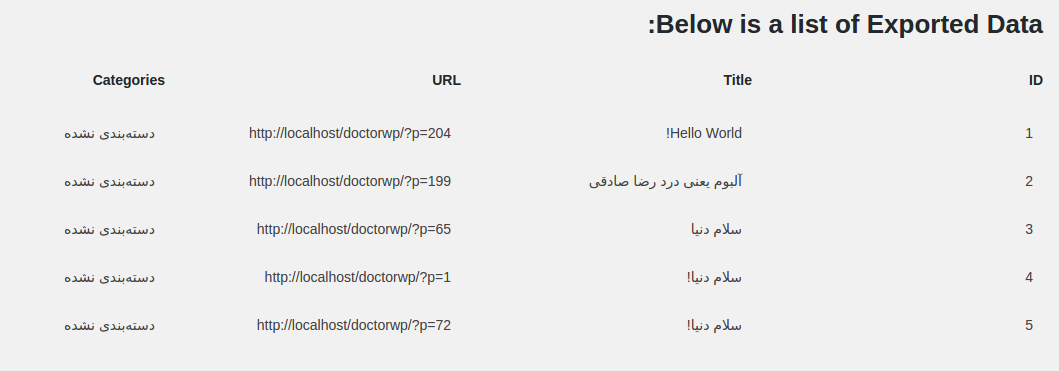Click ID number 5 cell
This screenshot has width=1059, height=371.
point(1029,325)
